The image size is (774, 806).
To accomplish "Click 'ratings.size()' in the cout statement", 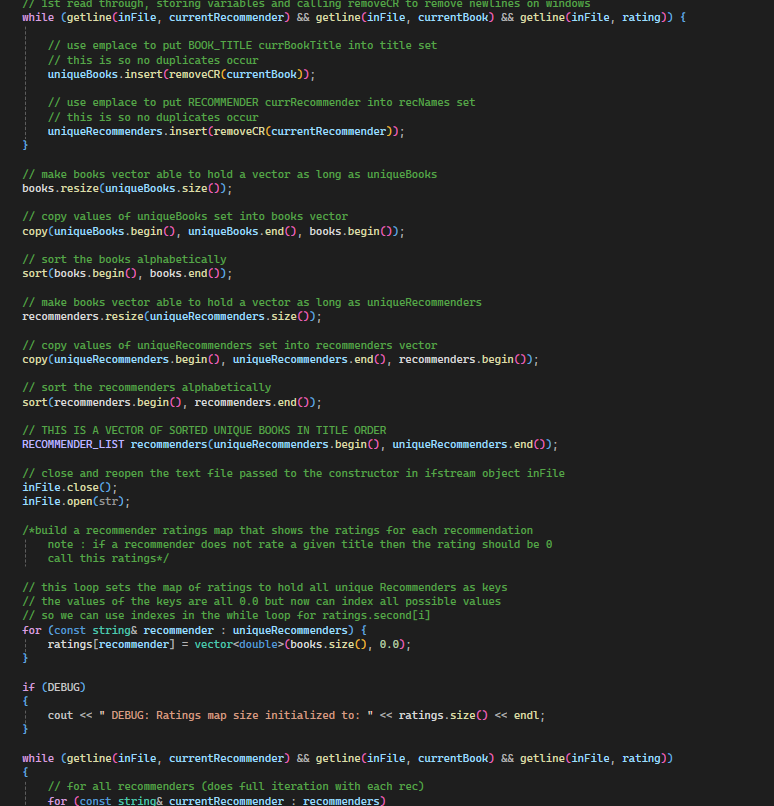I will (443, 716).
